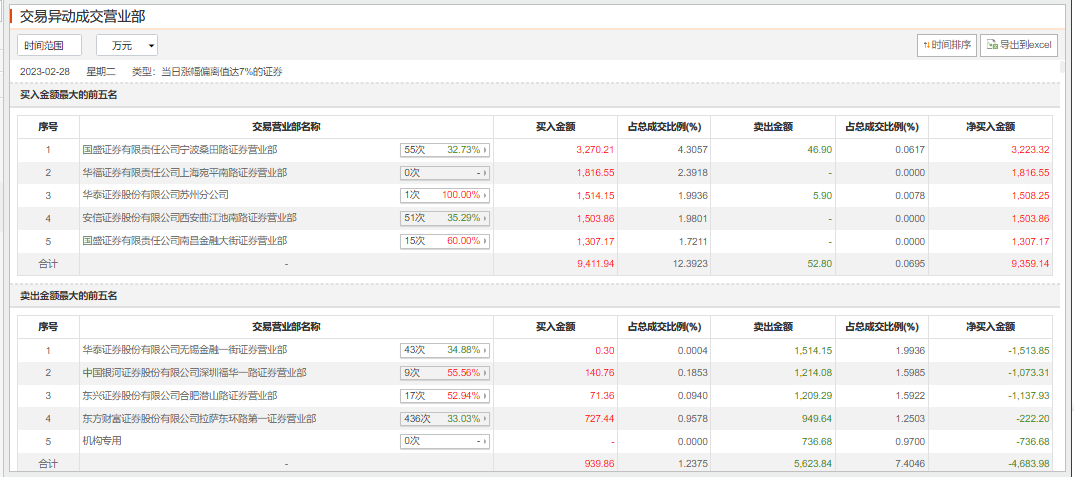Image resolution: width=1074 pixels, height=477 pixels.
Task: Click the 时间排序 sort button
Action: tap(946, 45)
